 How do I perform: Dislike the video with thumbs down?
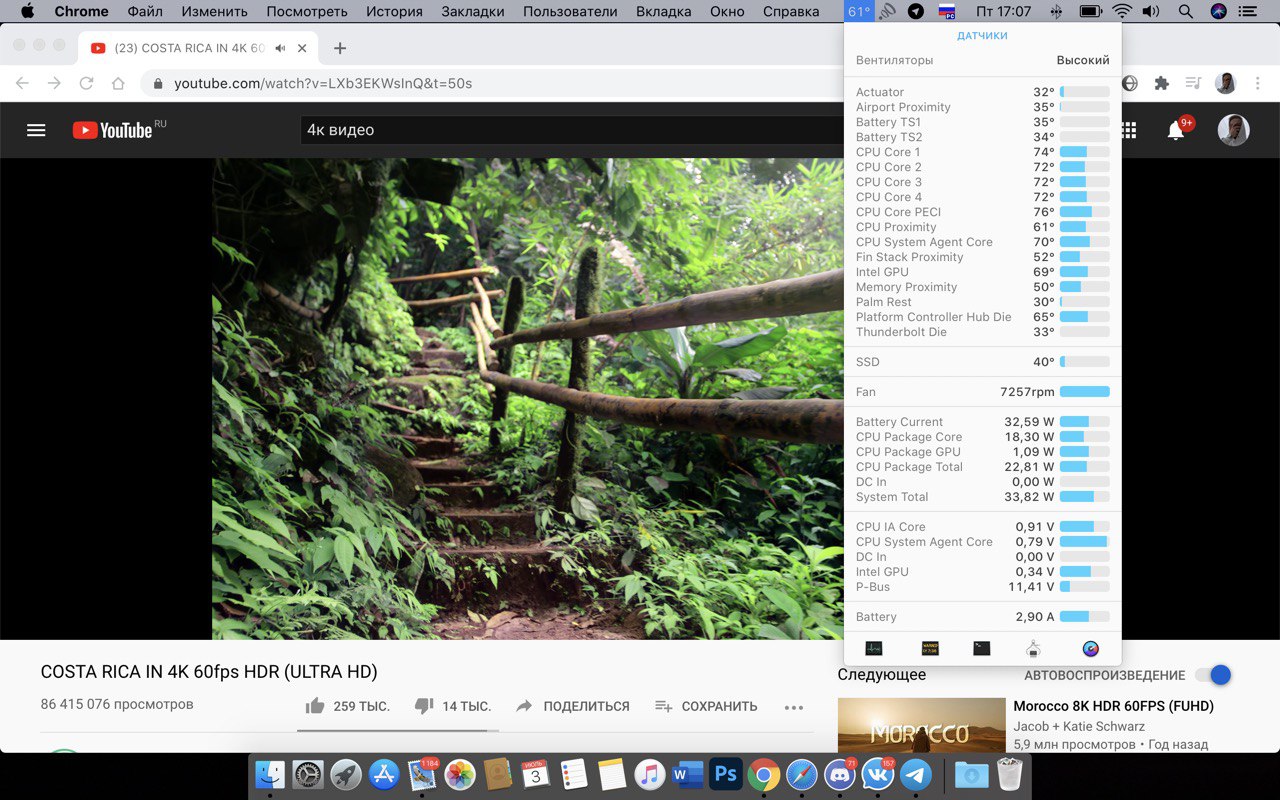coord(424,706)
